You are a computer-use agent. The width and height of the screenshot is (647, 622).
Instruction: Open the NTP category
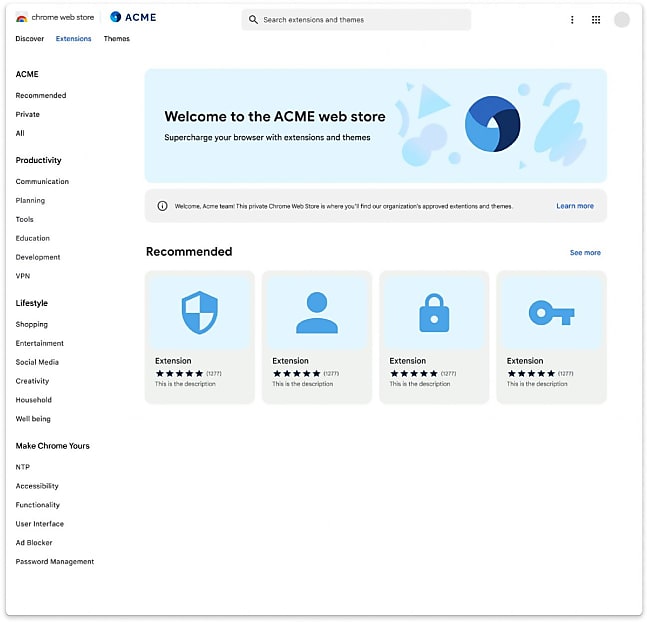[23, 467]
